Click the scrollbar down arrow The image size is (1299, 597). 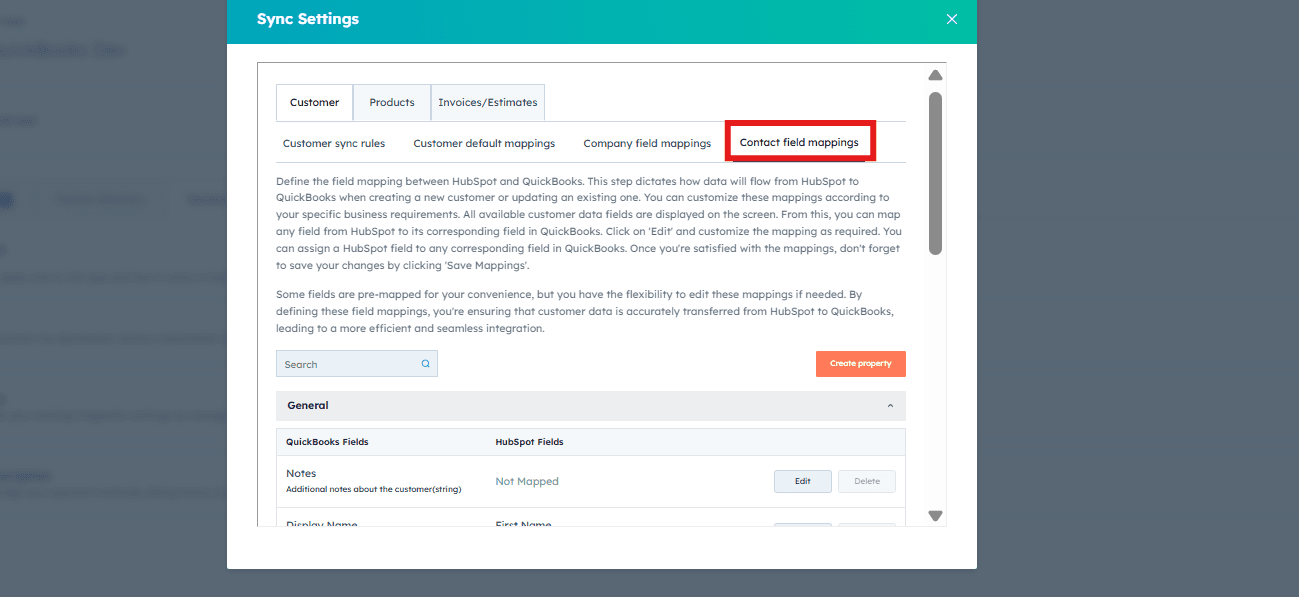tap(936, 516)
